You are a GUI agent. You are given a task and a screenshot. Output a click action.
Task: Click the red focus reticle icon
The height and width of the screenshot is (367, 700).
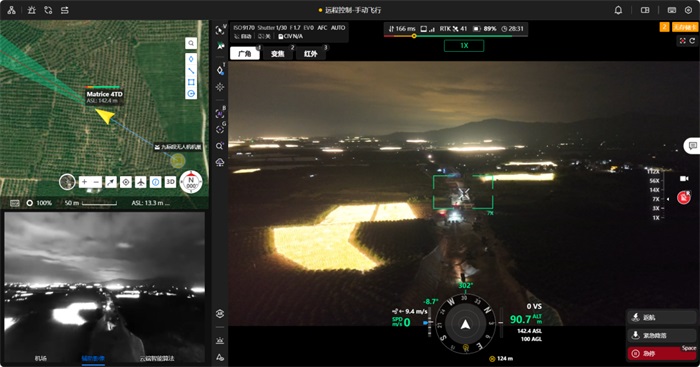coord(683,41)
